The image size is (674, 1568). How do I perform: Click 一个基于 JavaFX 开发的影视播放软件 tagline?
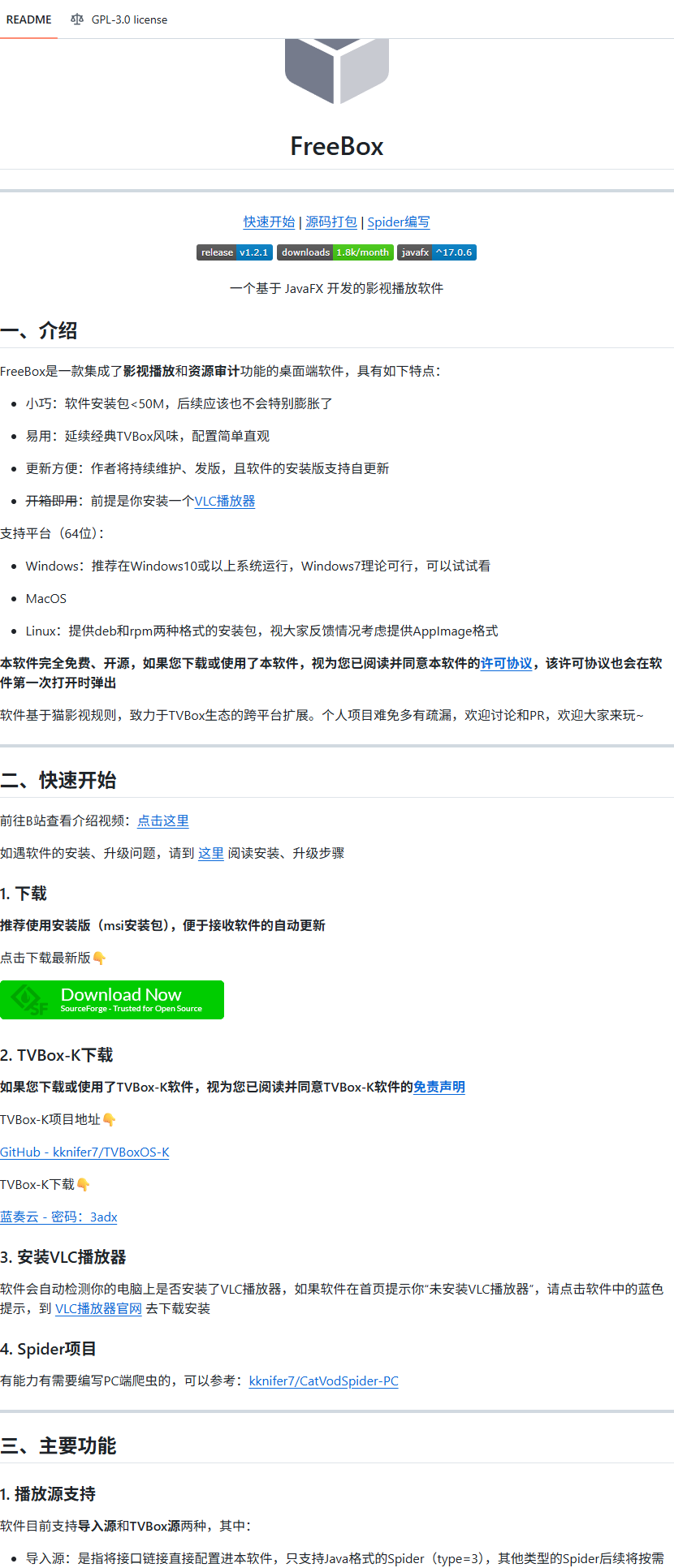[x=337, y=288]
